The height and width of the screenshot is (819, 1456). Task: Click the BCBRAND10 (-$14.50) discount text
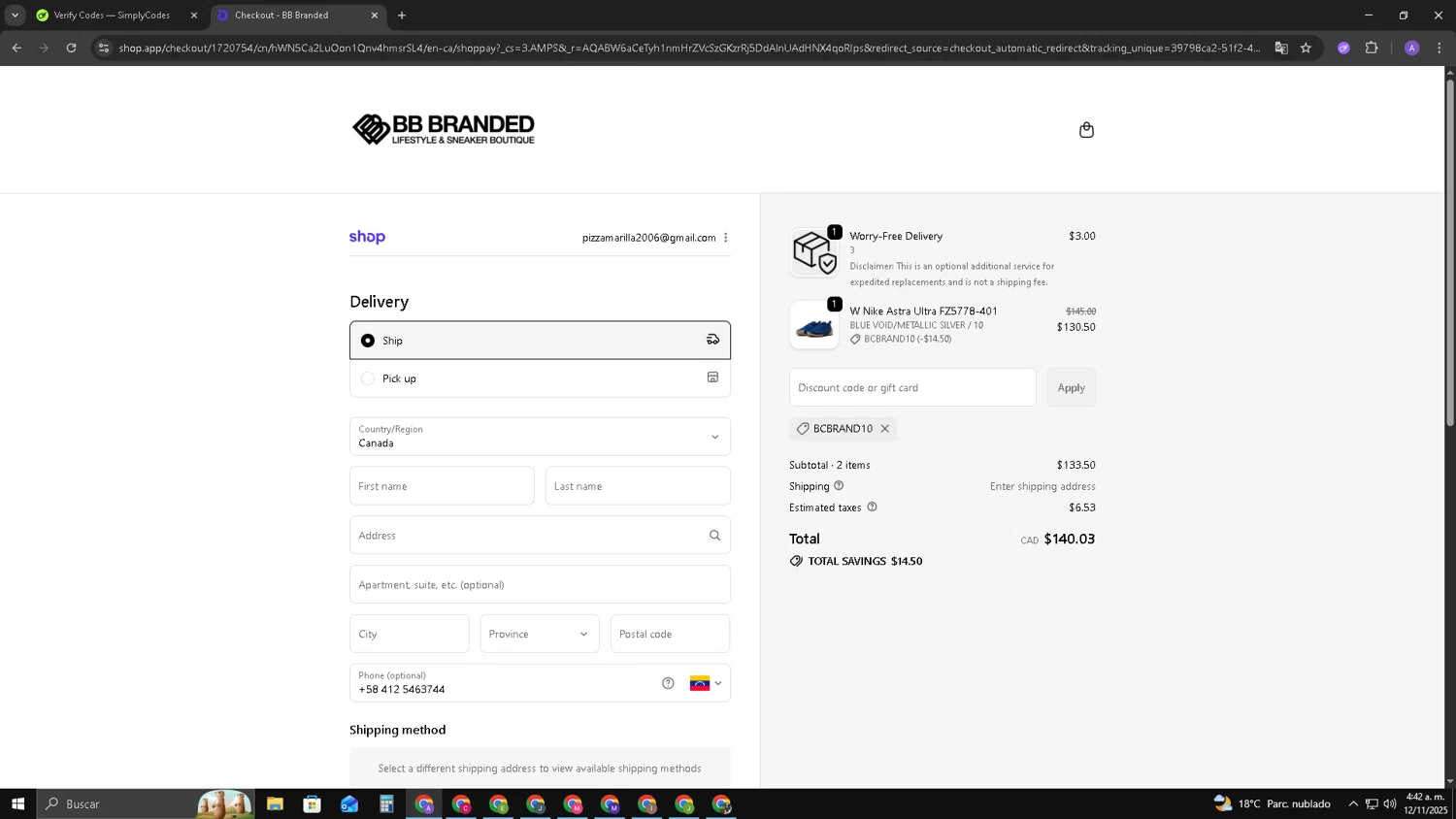pos(908,340)
